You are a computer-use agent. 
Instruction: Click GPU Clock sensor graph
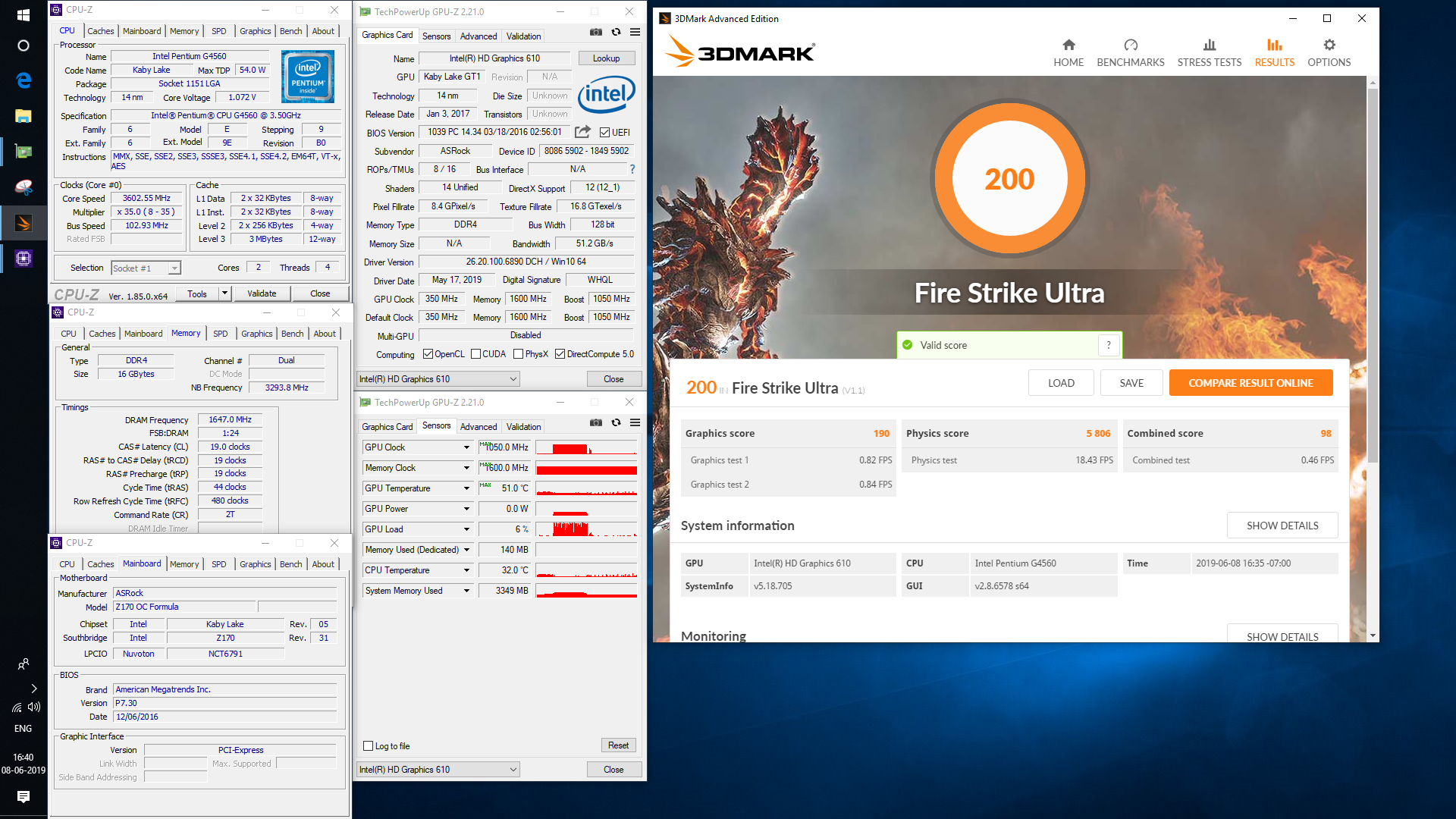[x=586, y=447]
